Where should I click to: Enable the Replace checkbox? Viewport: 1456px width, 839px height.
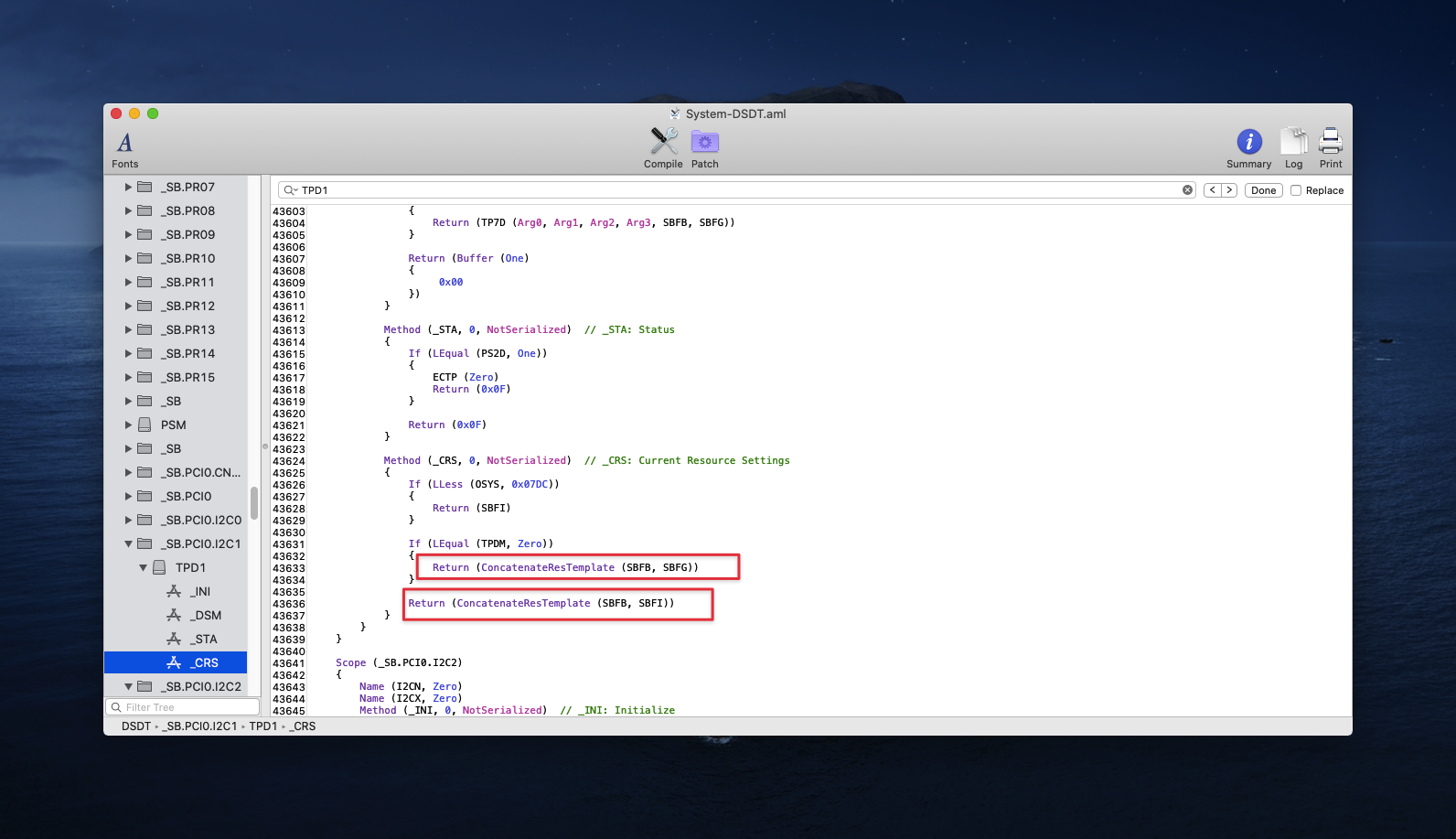(1296, 190)
